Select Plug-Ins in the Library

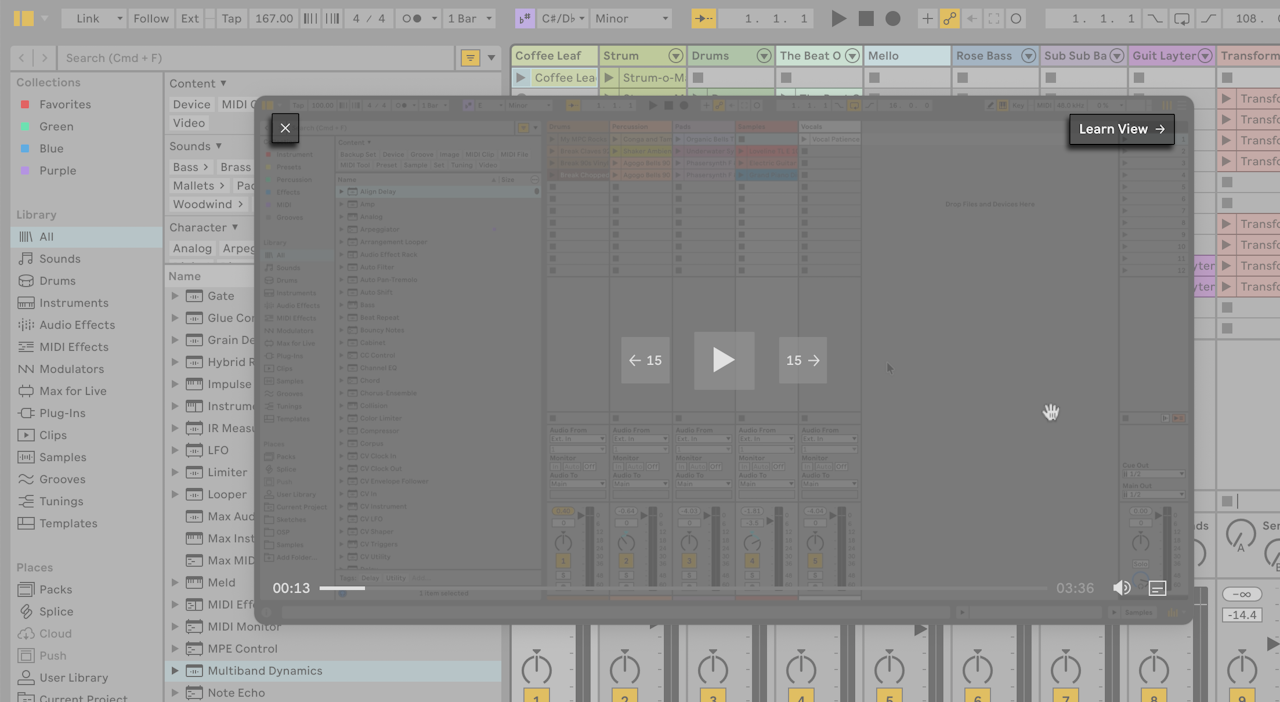[62, 413]
